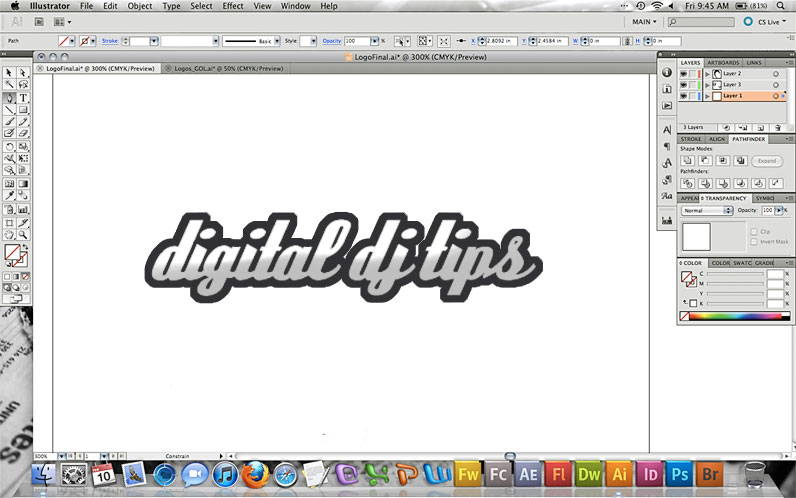Click the Intersect shape mode icon
796x498 pixels.
point(723,161)
